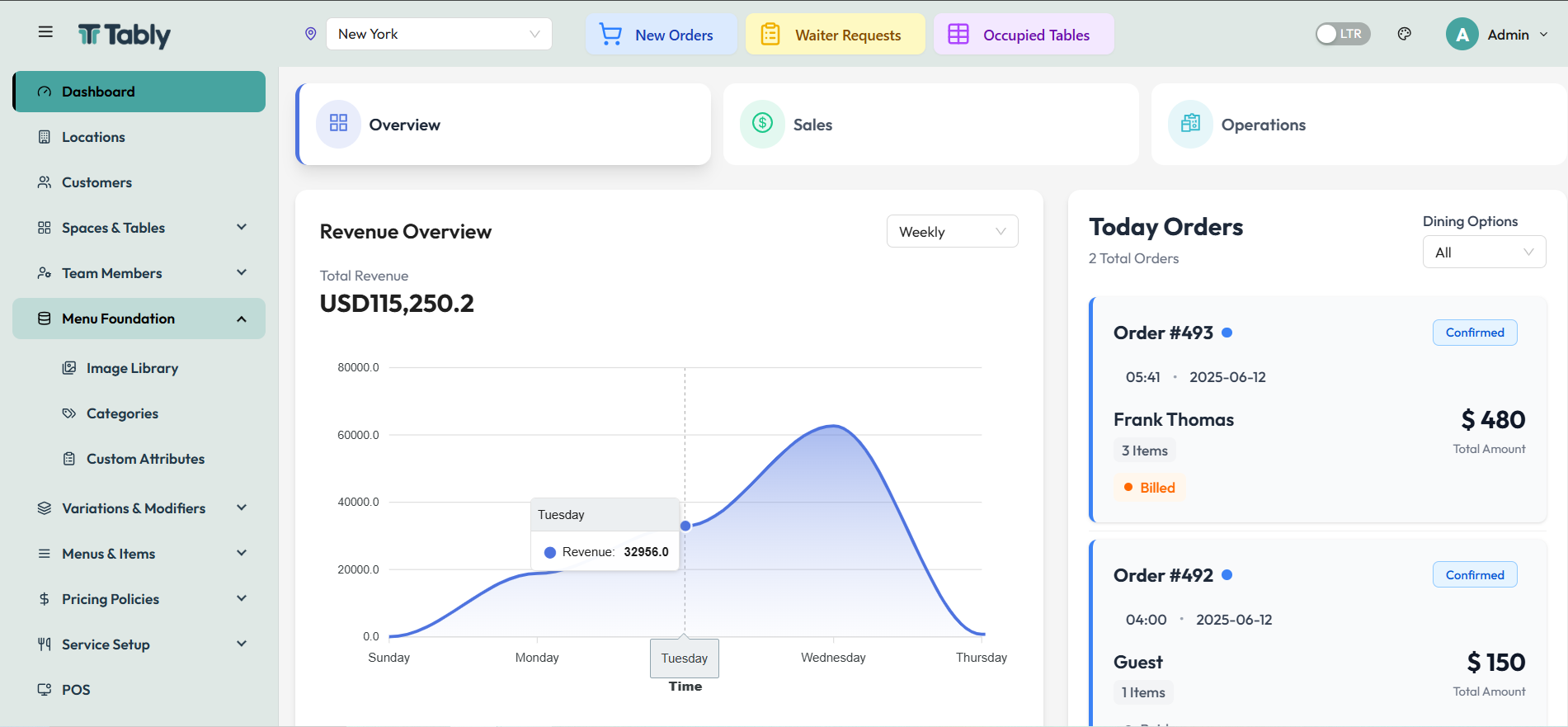Screen dimensions: 1568x727
Task: Click Confirmed badge on Order #492
Action: click(x=1475, y=575)
